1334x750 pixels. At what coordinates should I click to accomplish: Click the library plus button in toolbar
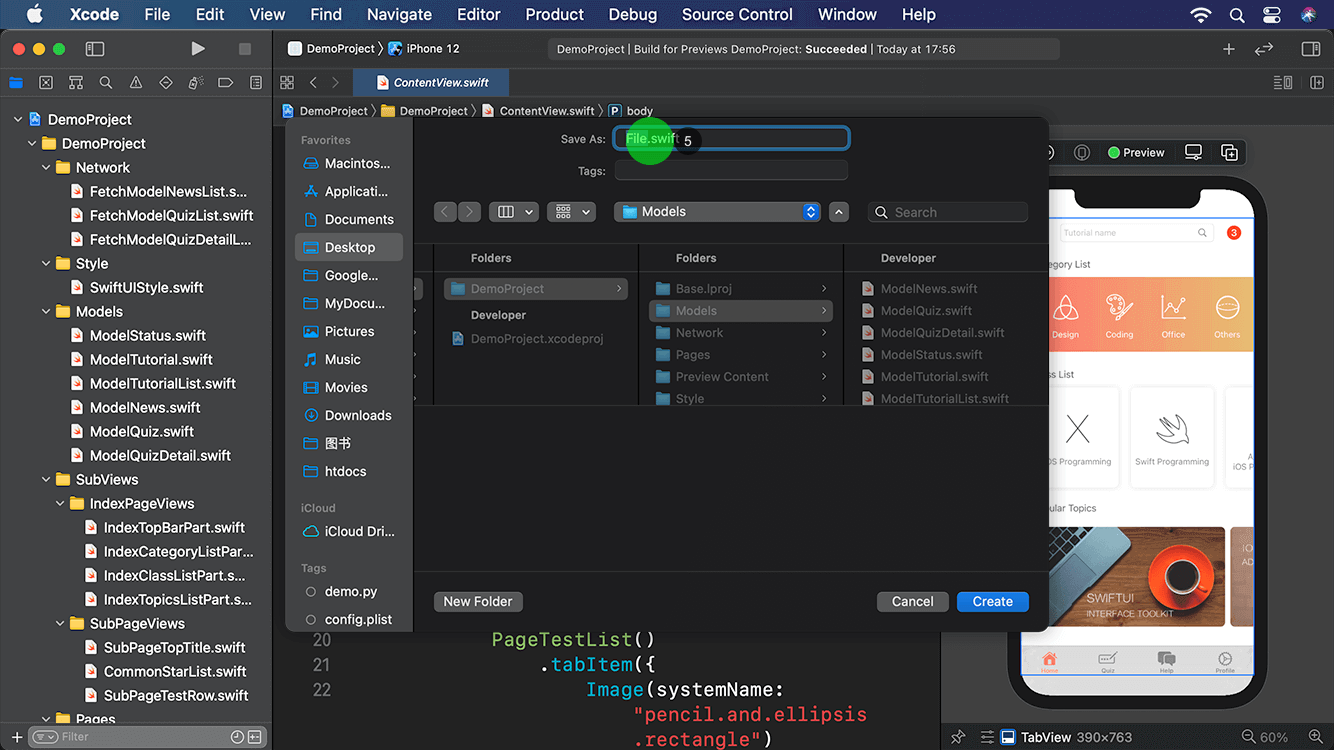coord(1229,49)
